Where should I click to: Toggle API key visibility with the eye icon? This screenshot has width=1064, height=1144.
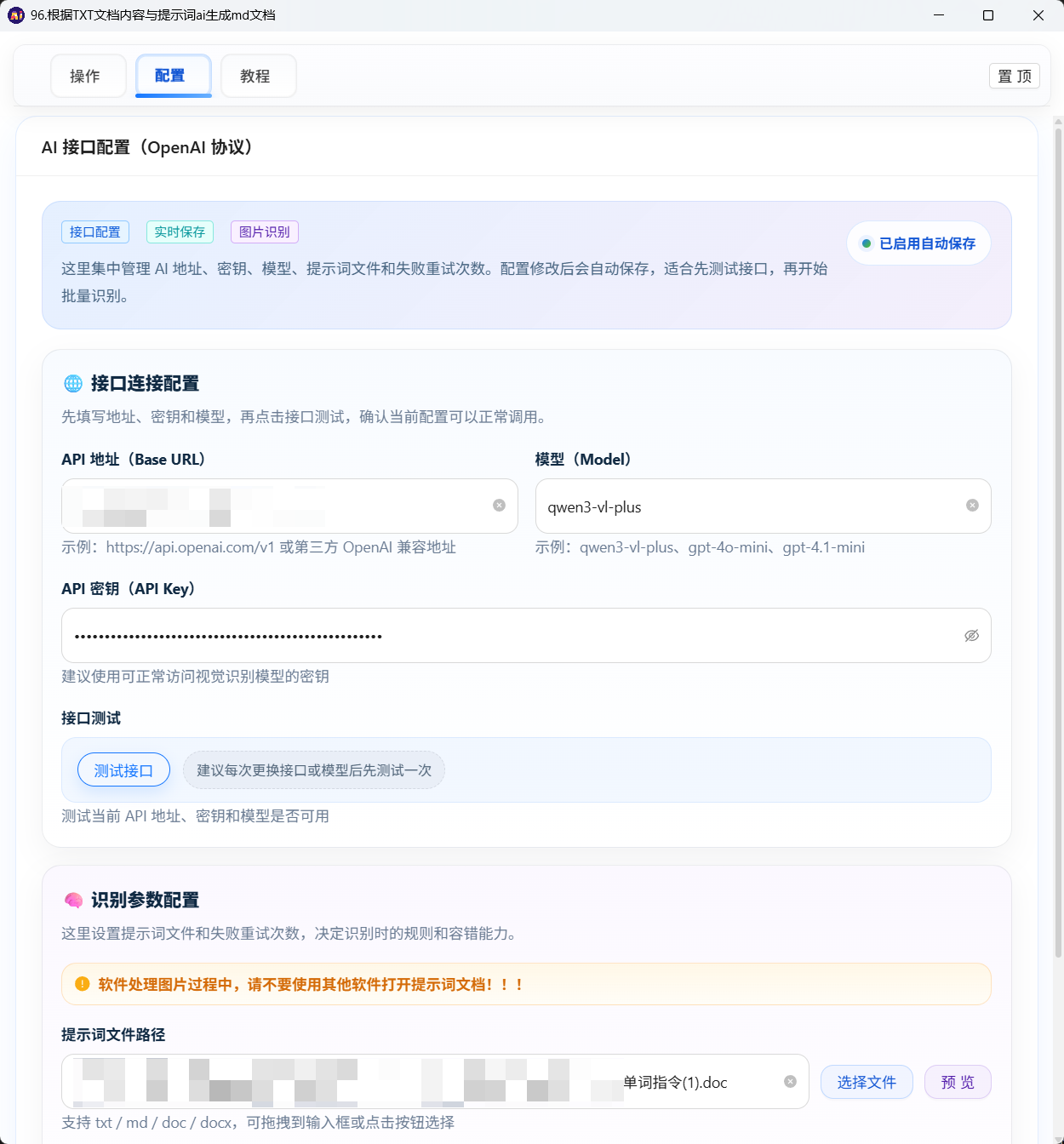[x=971, y=635]
